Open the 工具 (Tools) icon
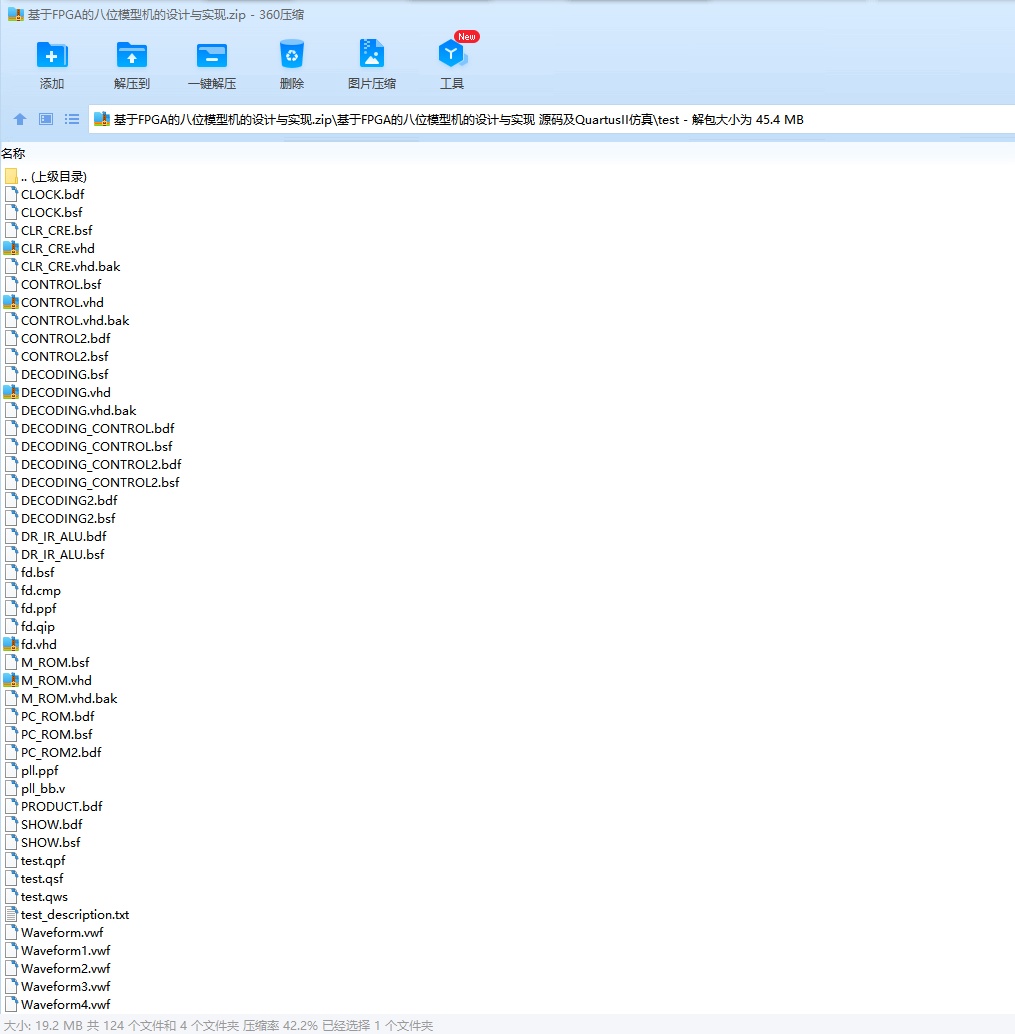The image size is (1015, 1034). [x=452, y=54]
